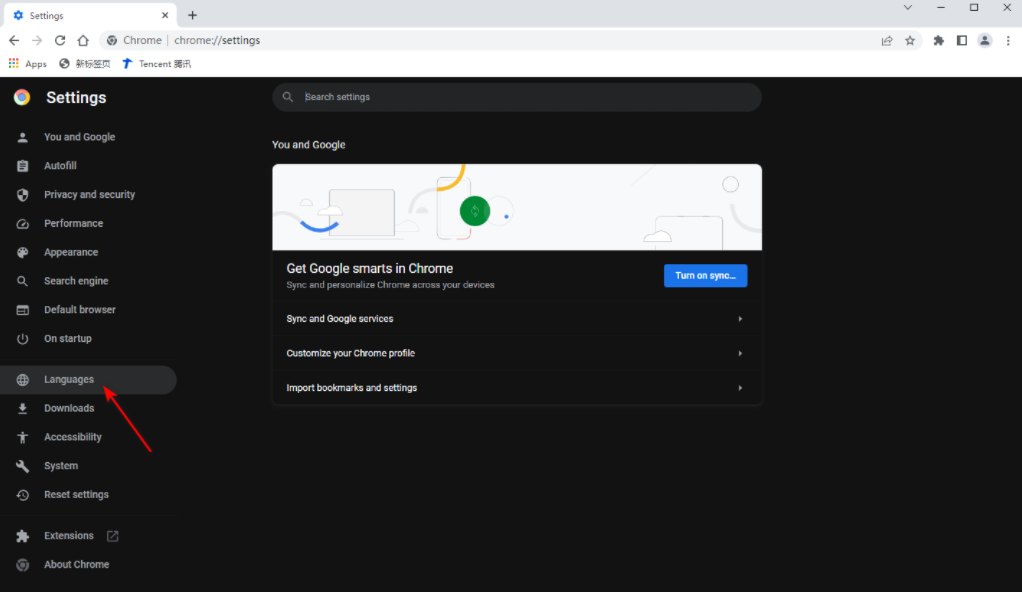Open Privacy and security settings
Viewport: 1022px width, 592px height.
coord(89,194)
